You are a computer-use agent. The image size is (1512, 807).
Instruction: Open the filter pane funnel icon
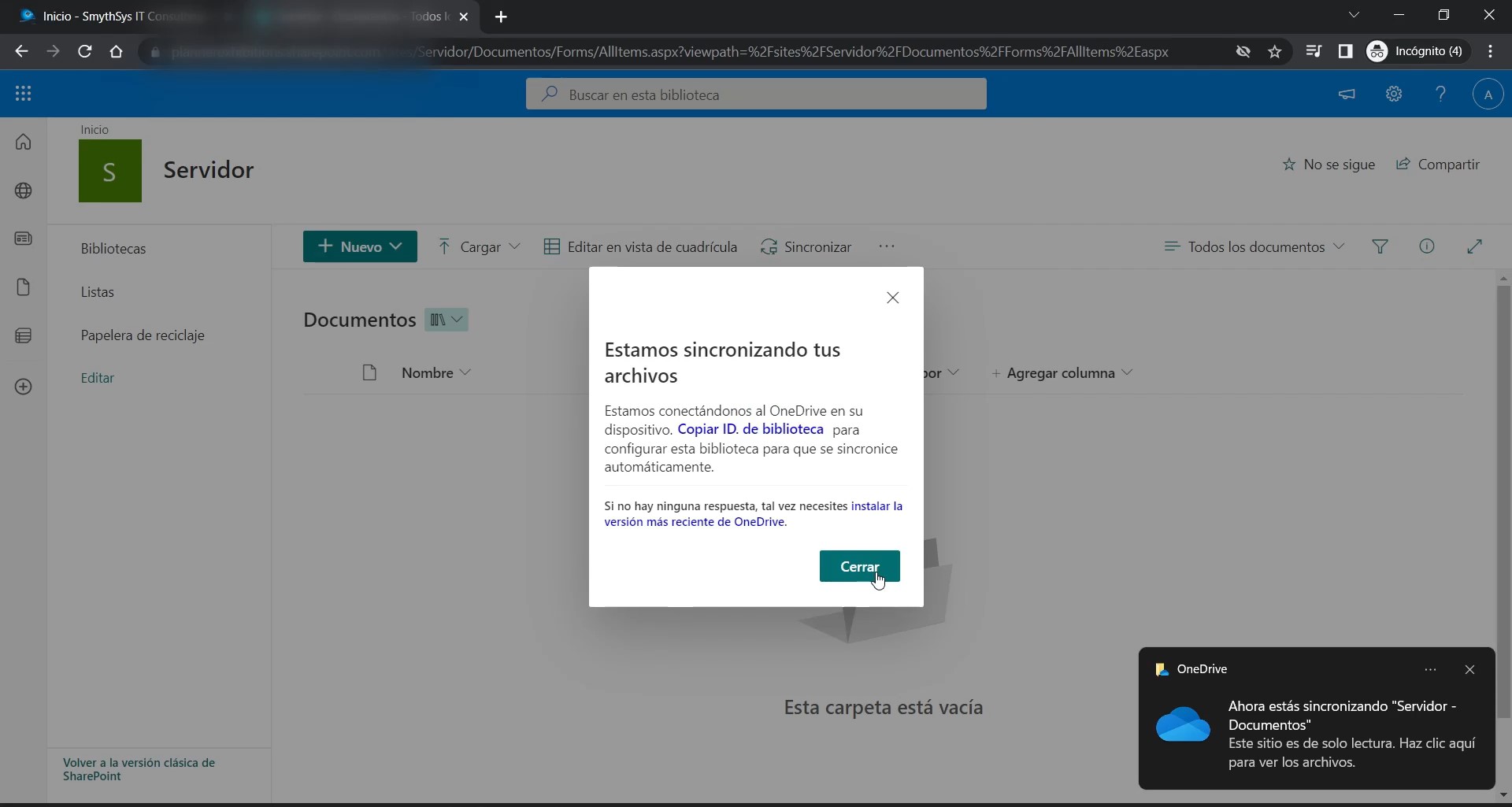(1380, 246)
